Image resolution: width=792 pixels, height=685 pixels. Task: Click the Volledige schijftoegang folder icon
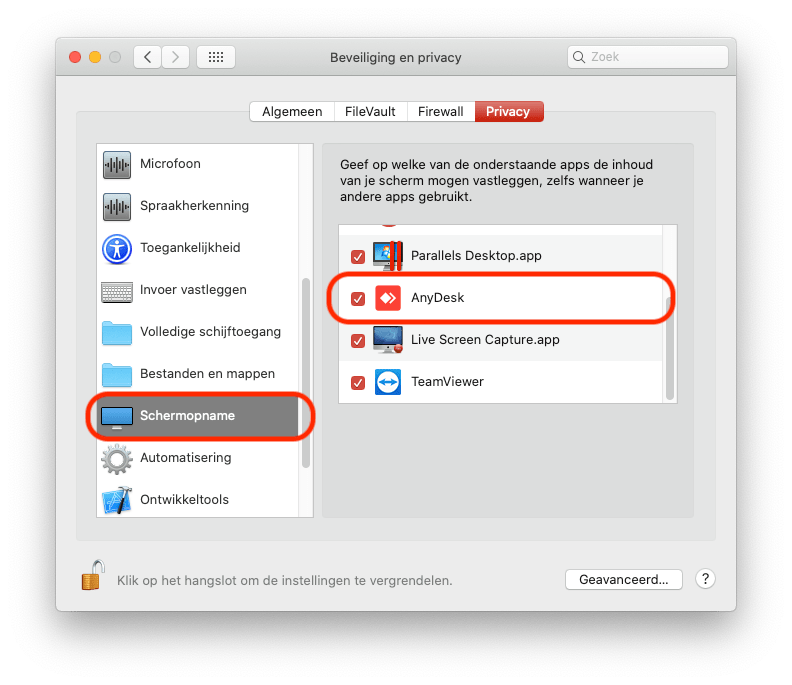click(117, 333)
